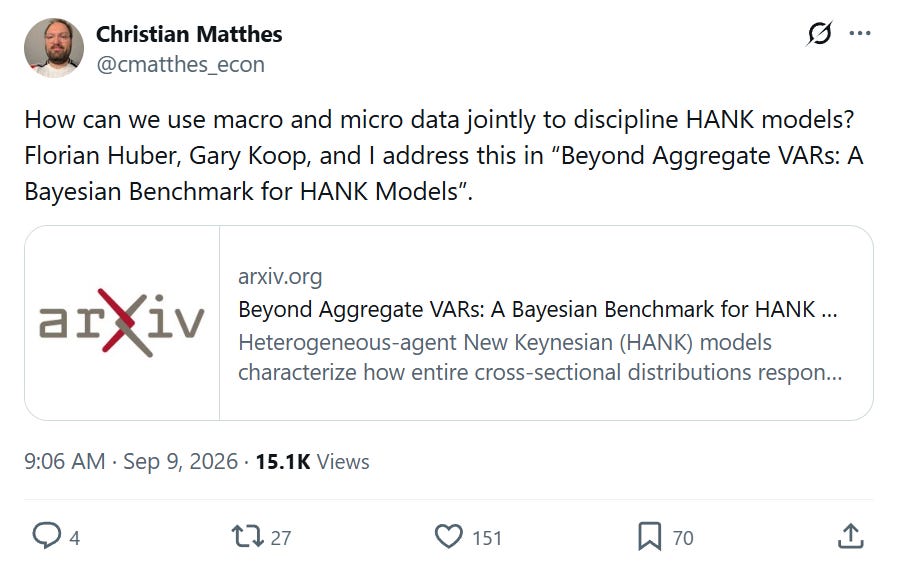Click the Heterogeneous-agent New Keynesian card description
Screen dimensions: 898x565
point(540,357)
